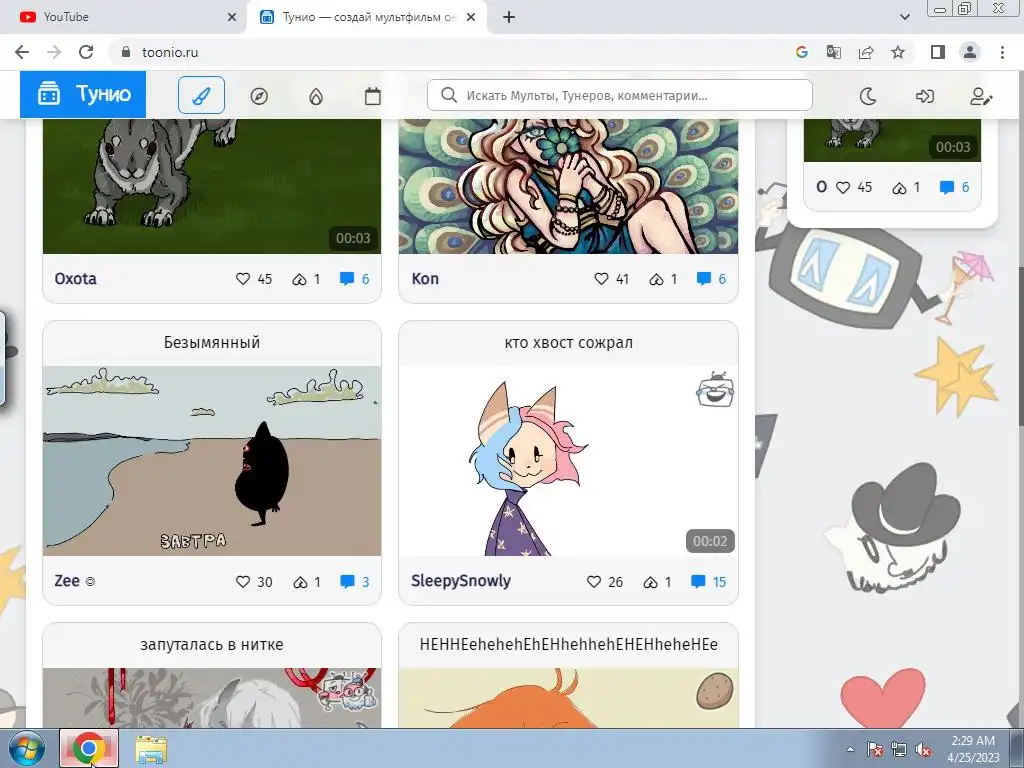
Task: Open the flame popular icon
Action: (x=316, y=96)
